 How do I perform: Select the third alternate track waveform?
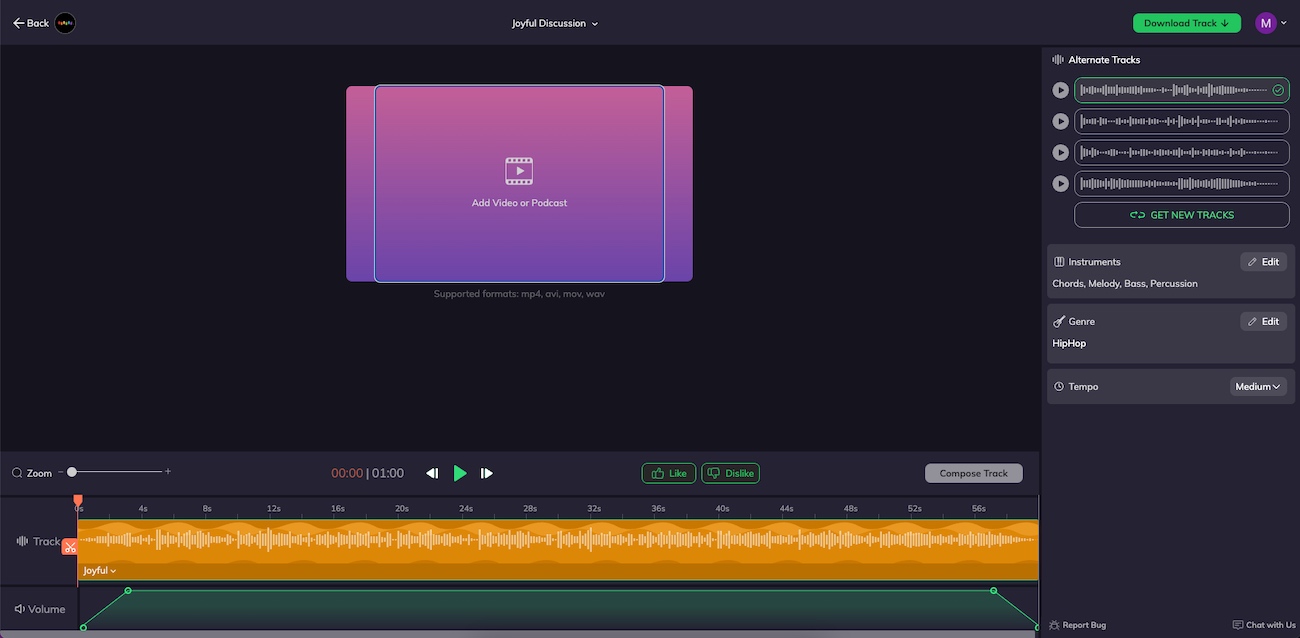click(x=1181, y=153)
